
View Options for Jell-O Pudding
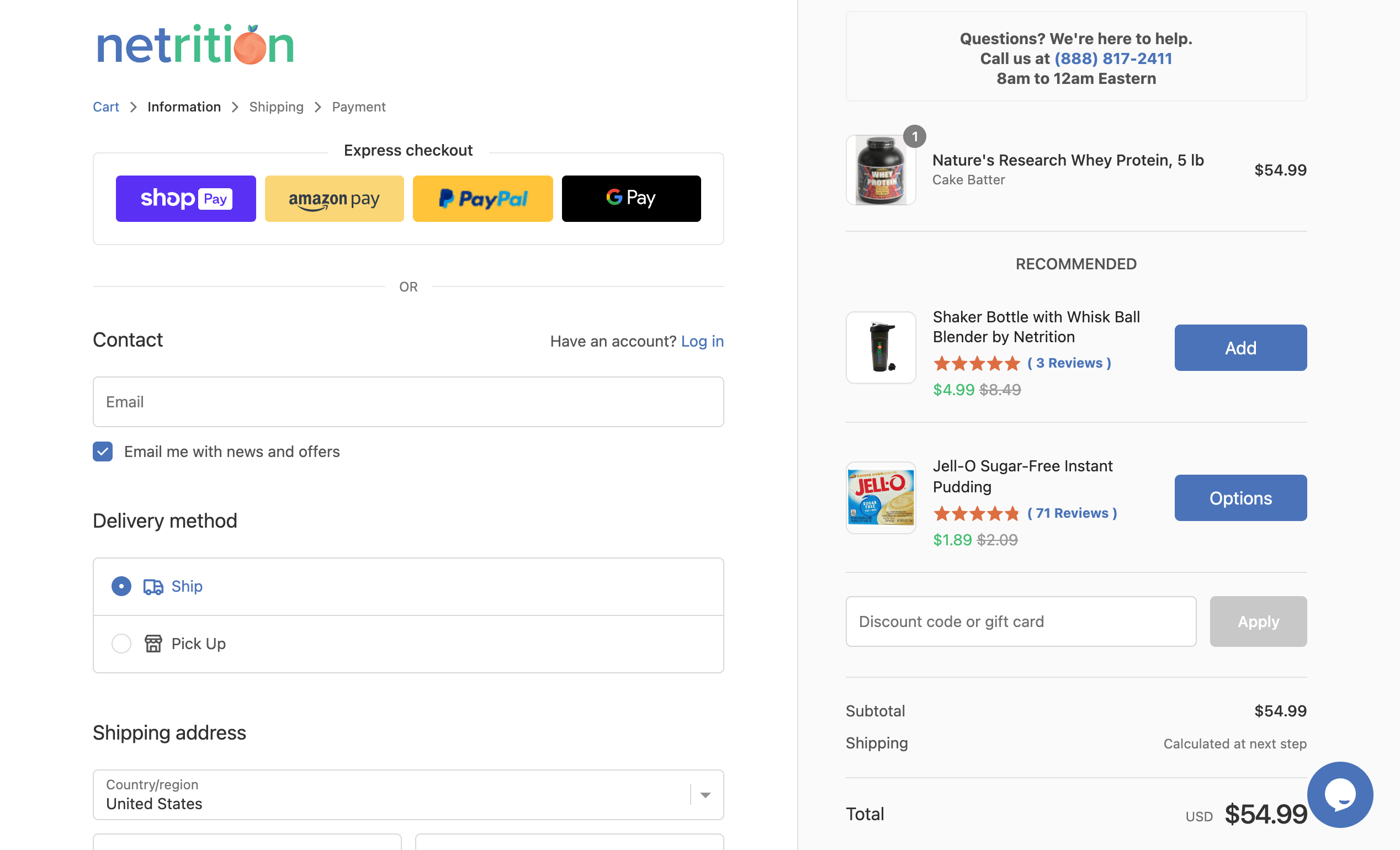pyautogui.click(x=1240, y=498)
